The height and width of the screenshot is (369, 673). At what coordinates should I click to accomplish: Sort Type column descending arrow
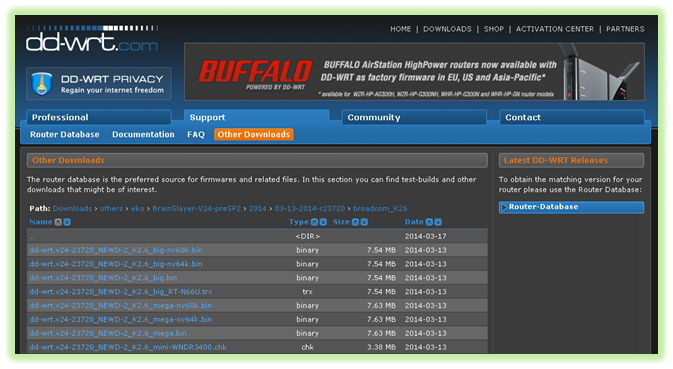click(x=314, y=222)
